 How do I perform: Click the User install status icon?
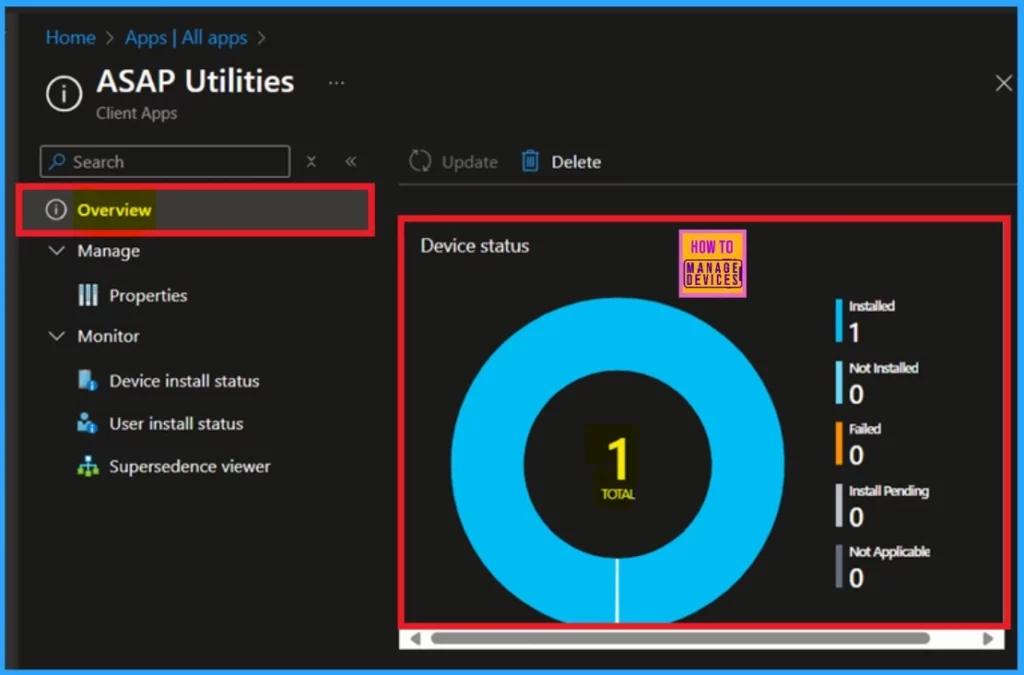[x=87, y=423]
